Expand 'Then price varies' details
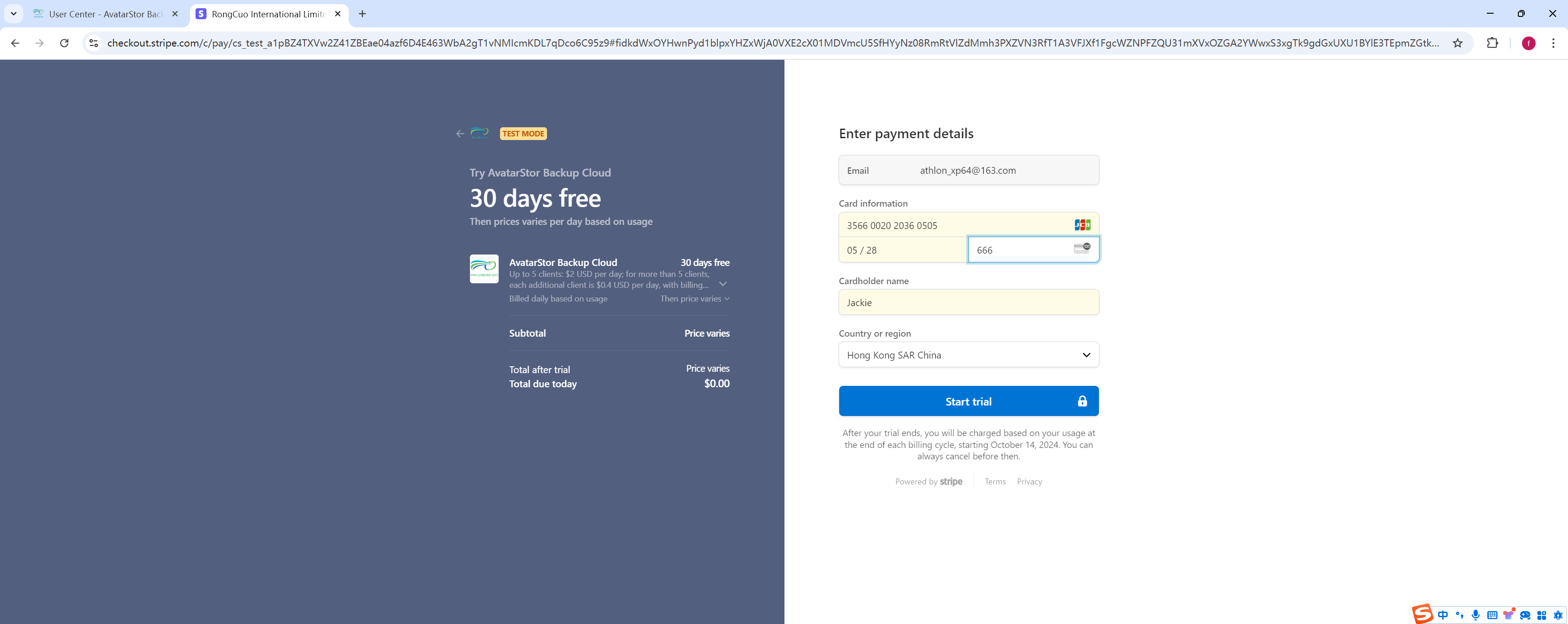The width and height of the screenshot is (1568, 624). 695,299
